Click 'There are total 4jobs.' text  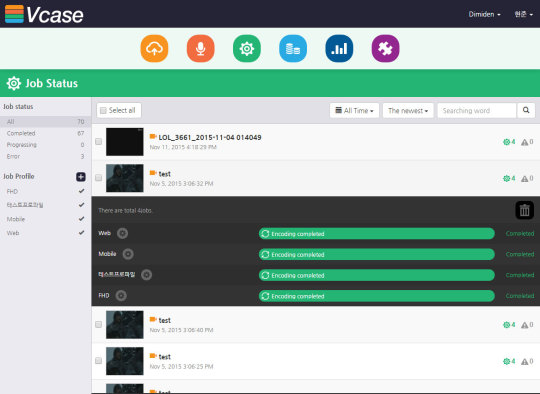point(126,210)
